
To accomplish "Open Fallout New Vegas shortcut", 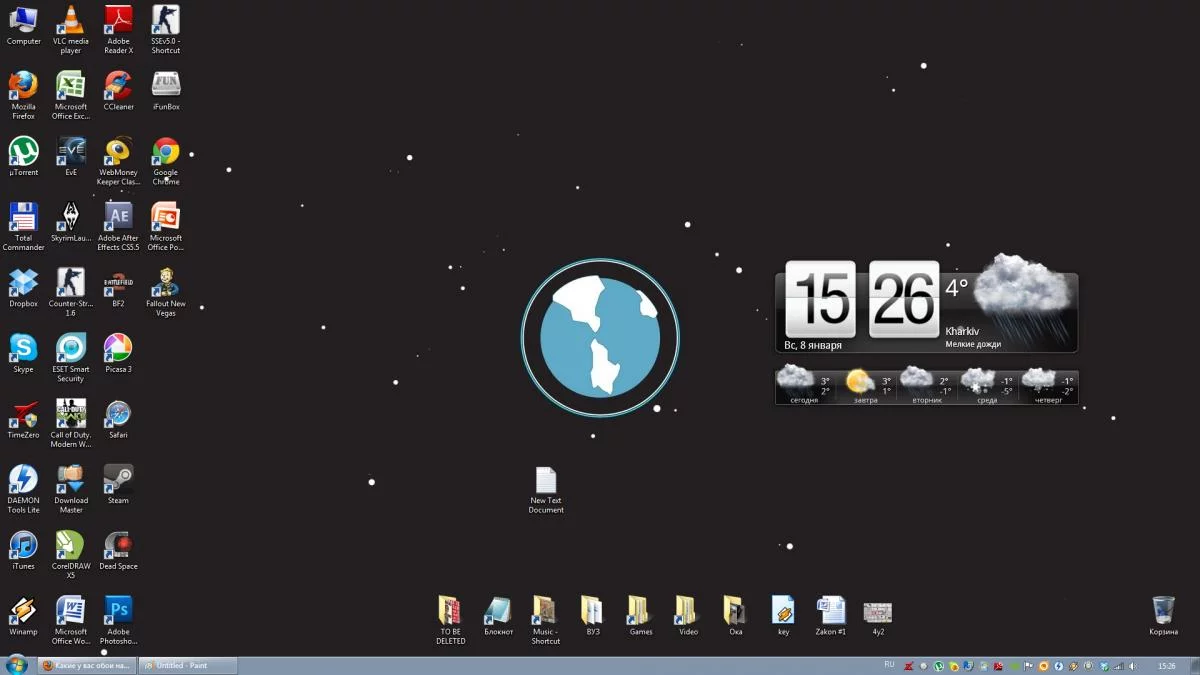I will coord(166,292).
